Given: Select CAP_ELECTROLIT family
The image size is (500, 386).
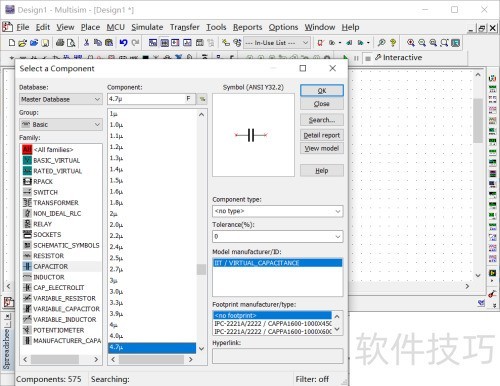Looking at the screenshot, I should (60, 287).
